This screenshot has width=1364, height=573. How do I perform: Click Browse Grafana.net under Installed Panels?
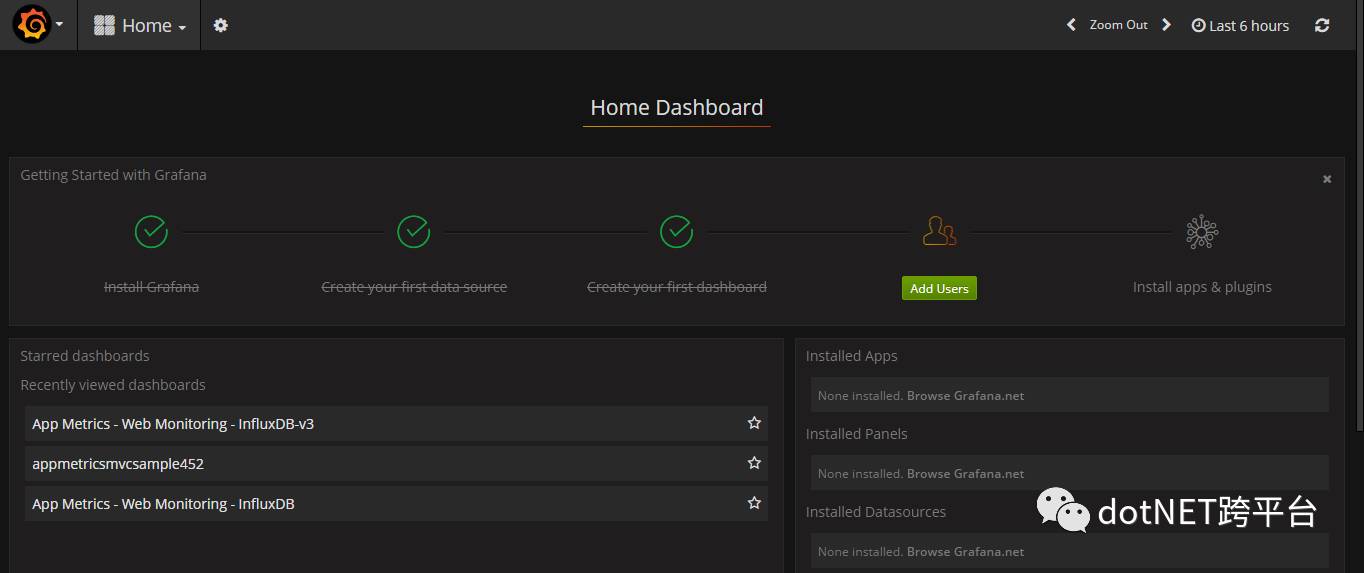(965, 474)
